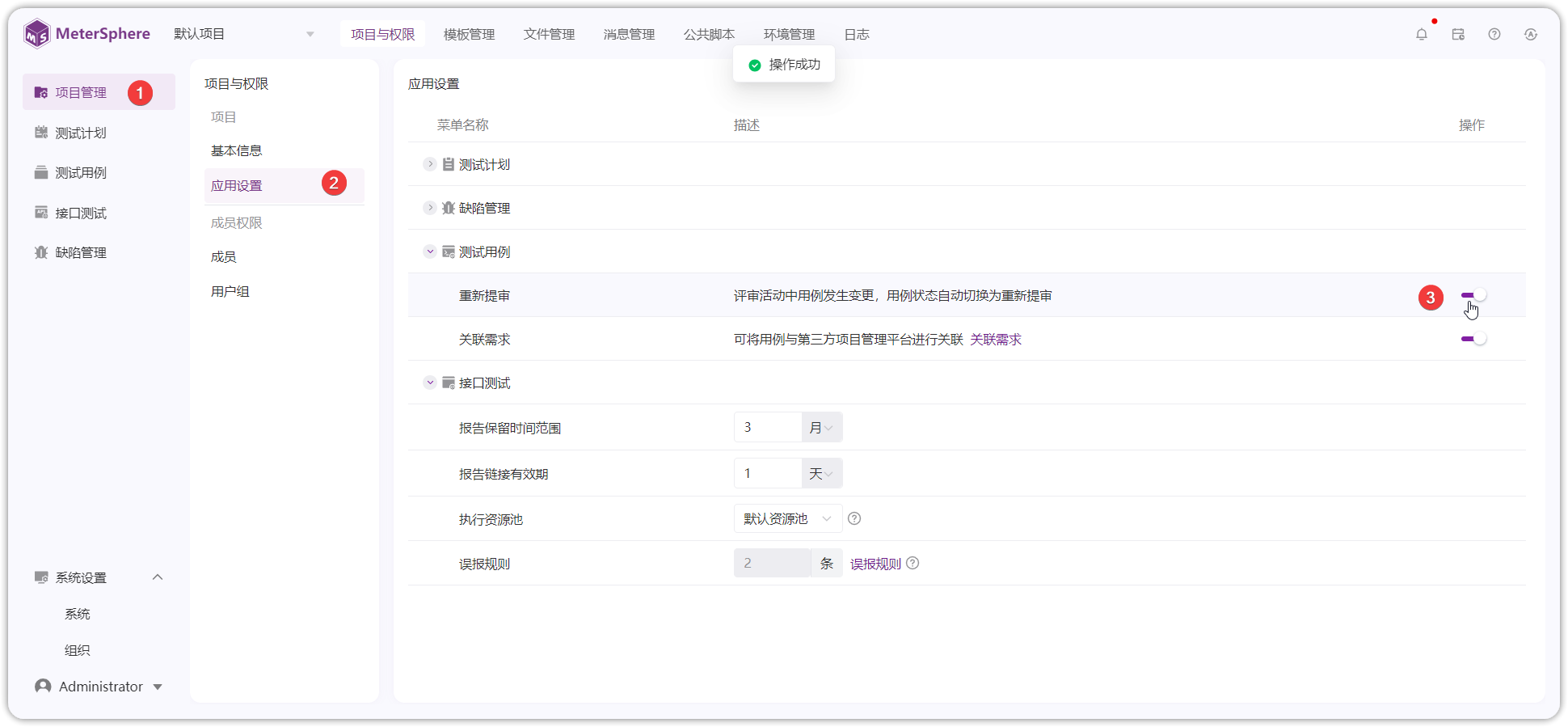Open the notifications bell icon
Viewport: 1568px width, 727px height.
click(x=1422, y=34)
